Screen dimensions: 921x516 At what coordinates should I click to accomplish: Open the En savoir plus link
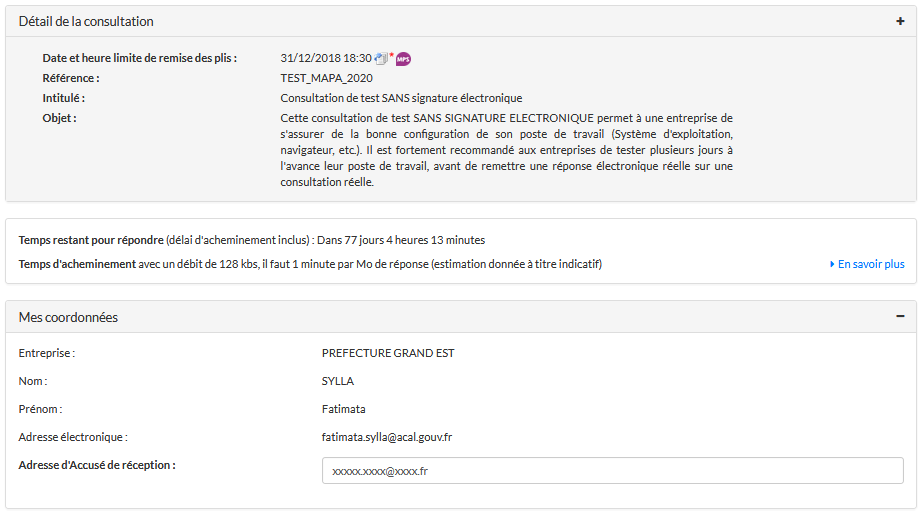[x=871, y=264]
